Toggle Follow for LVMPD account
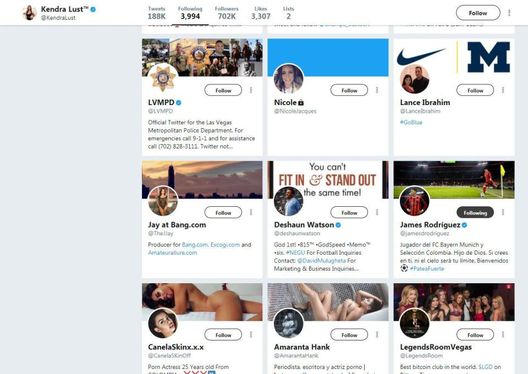Viewport: 528px width, 374px height. (x=223, y=90)
